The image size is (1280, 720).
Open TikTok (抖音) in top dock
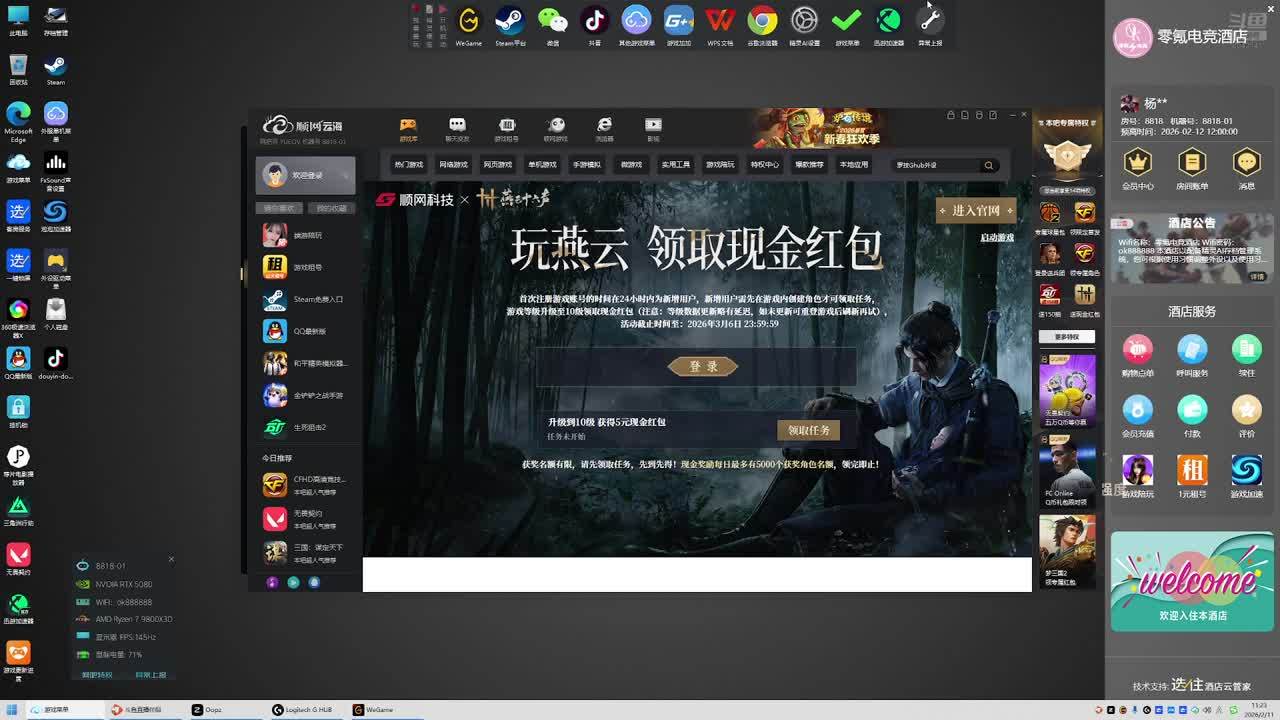[595, 21]
